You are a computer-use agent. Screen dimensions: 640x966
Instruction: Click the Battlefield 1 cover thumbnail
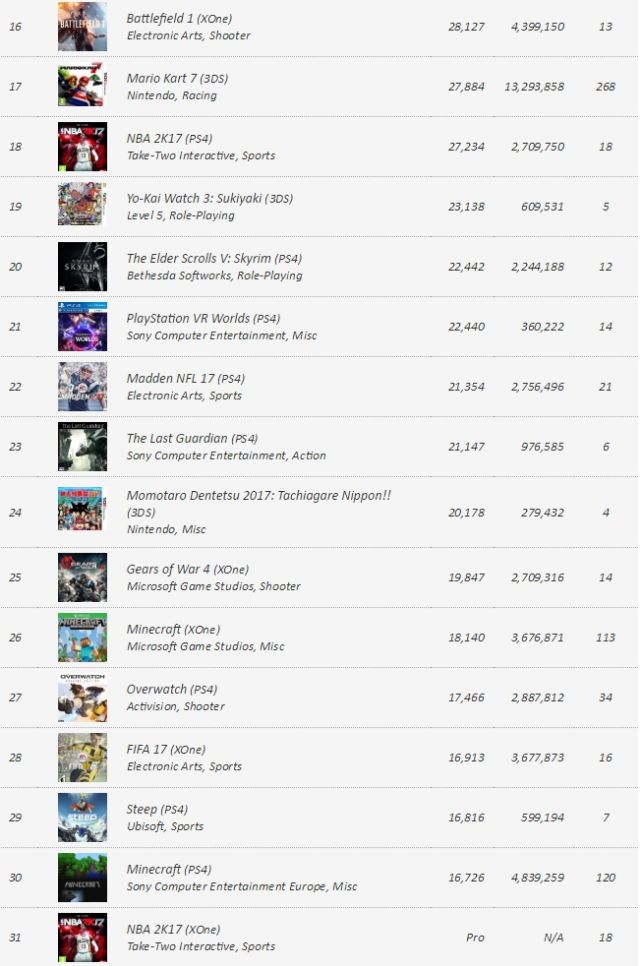pos(82,27)
